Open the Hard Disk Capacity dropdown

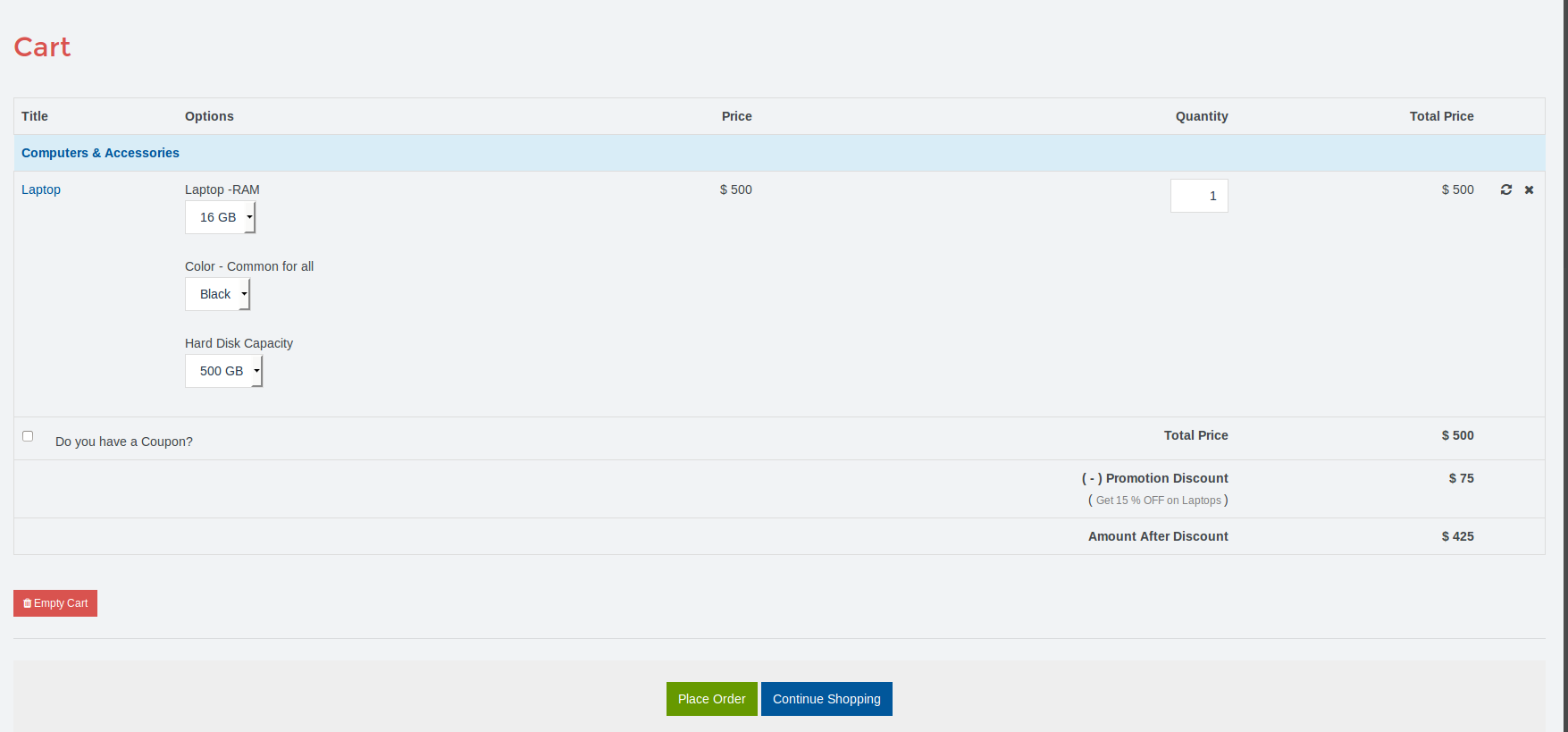(x=224, y=371)
